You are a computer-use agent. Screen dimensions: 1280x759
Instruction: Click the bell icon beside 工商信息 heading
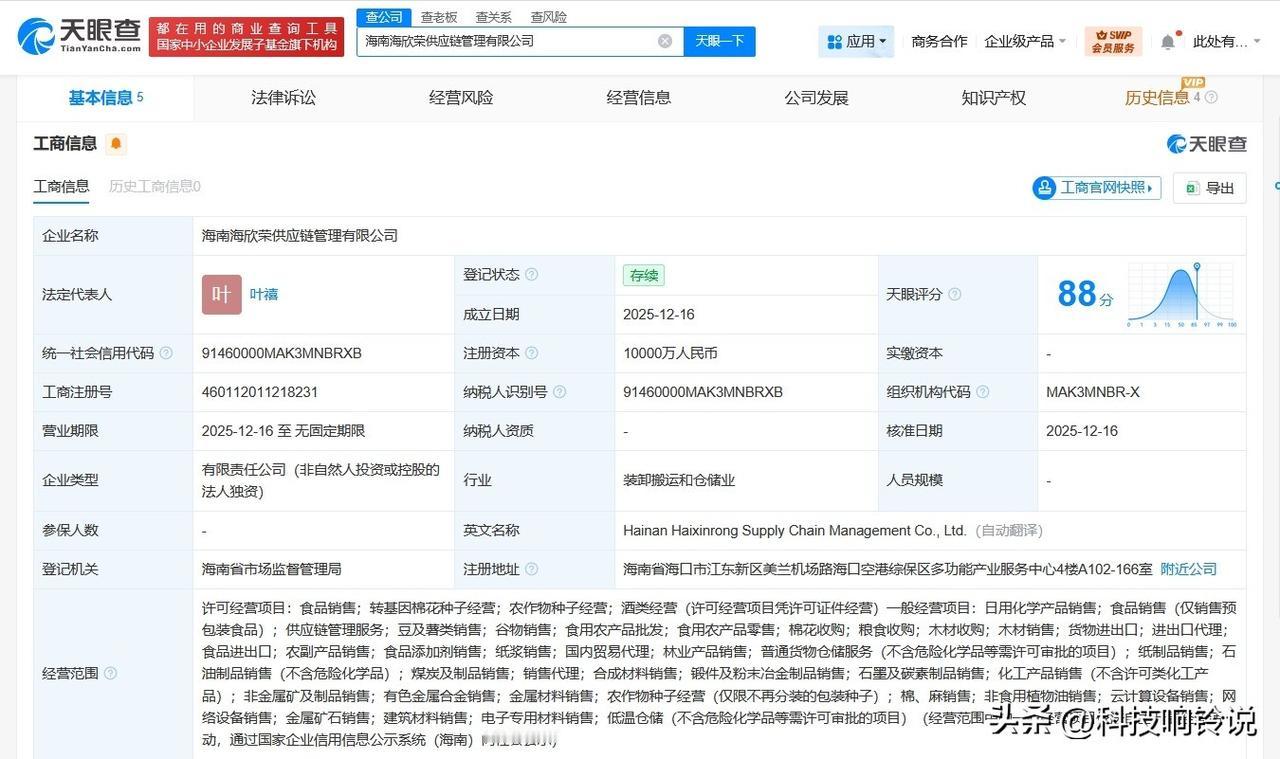click(x=114, y=143)
